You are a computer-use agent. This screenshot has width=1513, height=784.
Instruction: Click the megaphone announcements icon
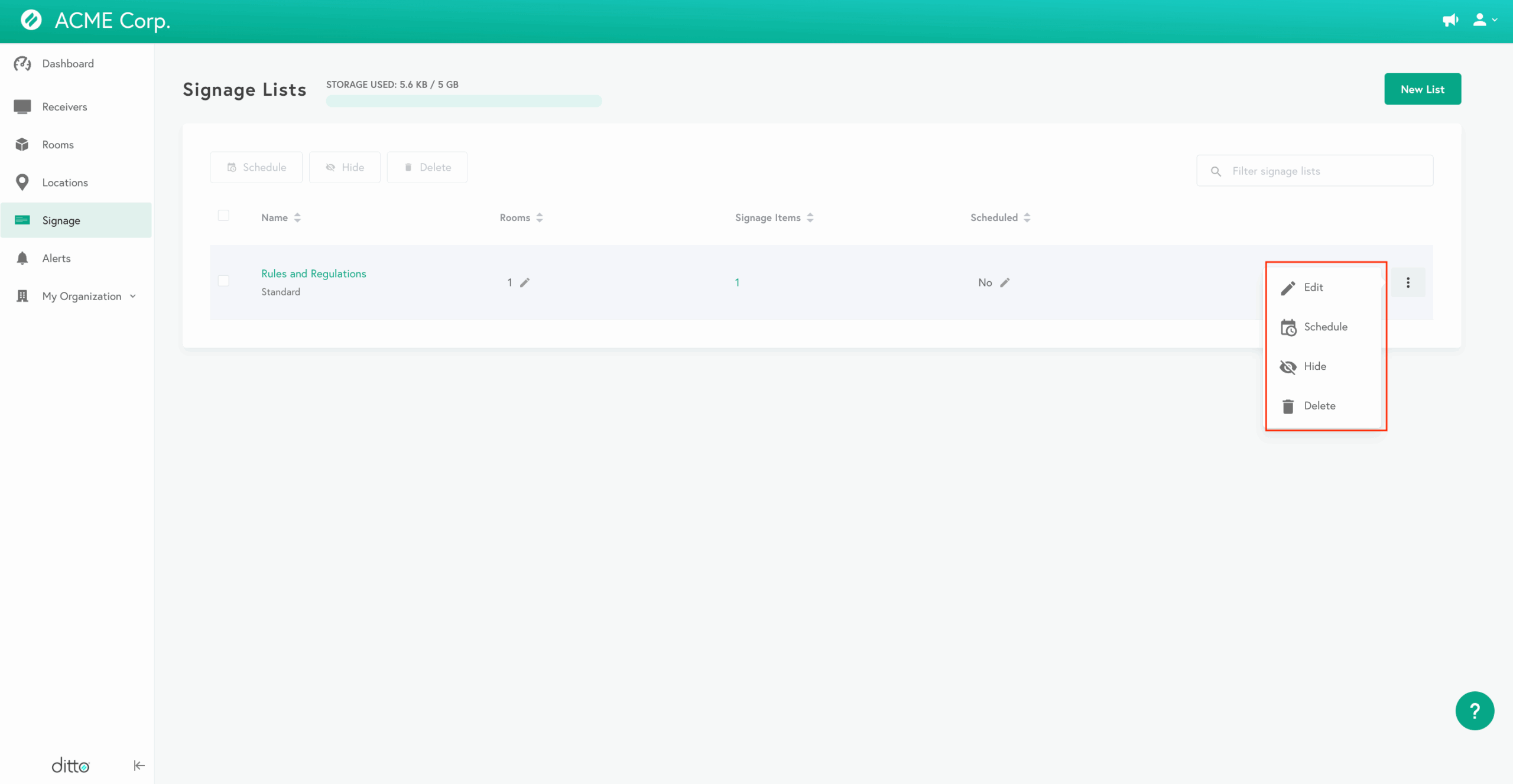[1450, 20]
